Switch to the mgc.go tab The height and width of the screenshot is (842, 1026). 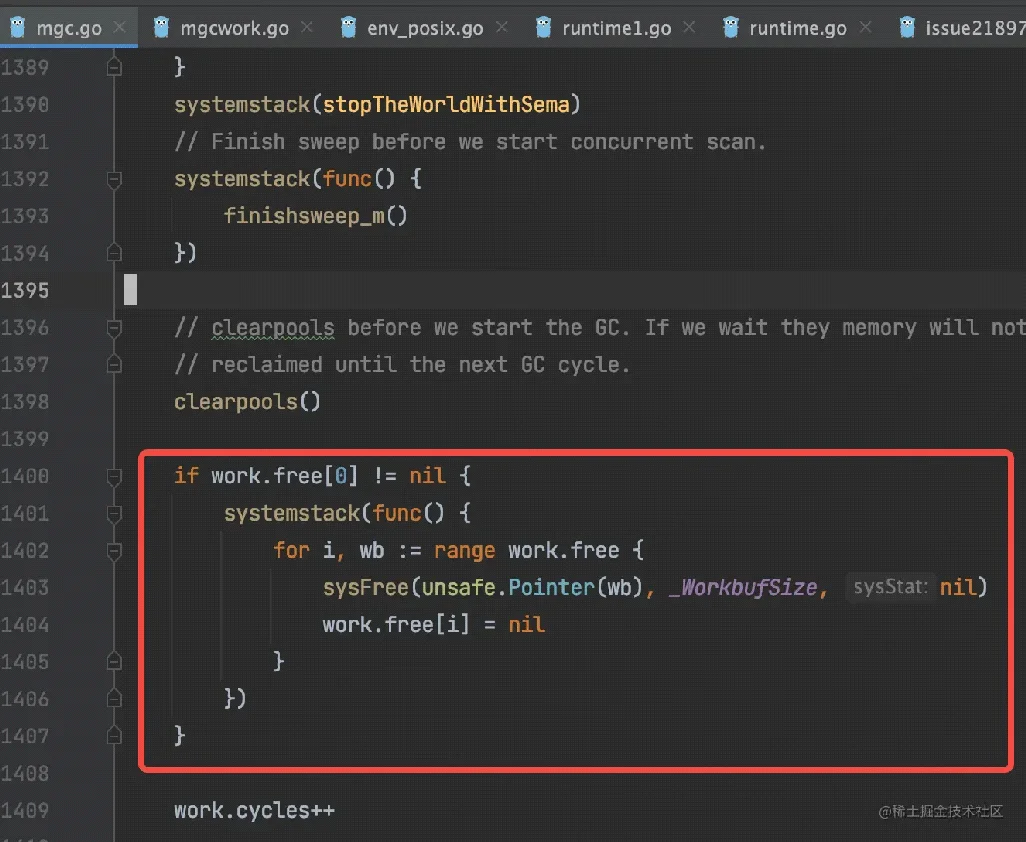click(69, 28)
